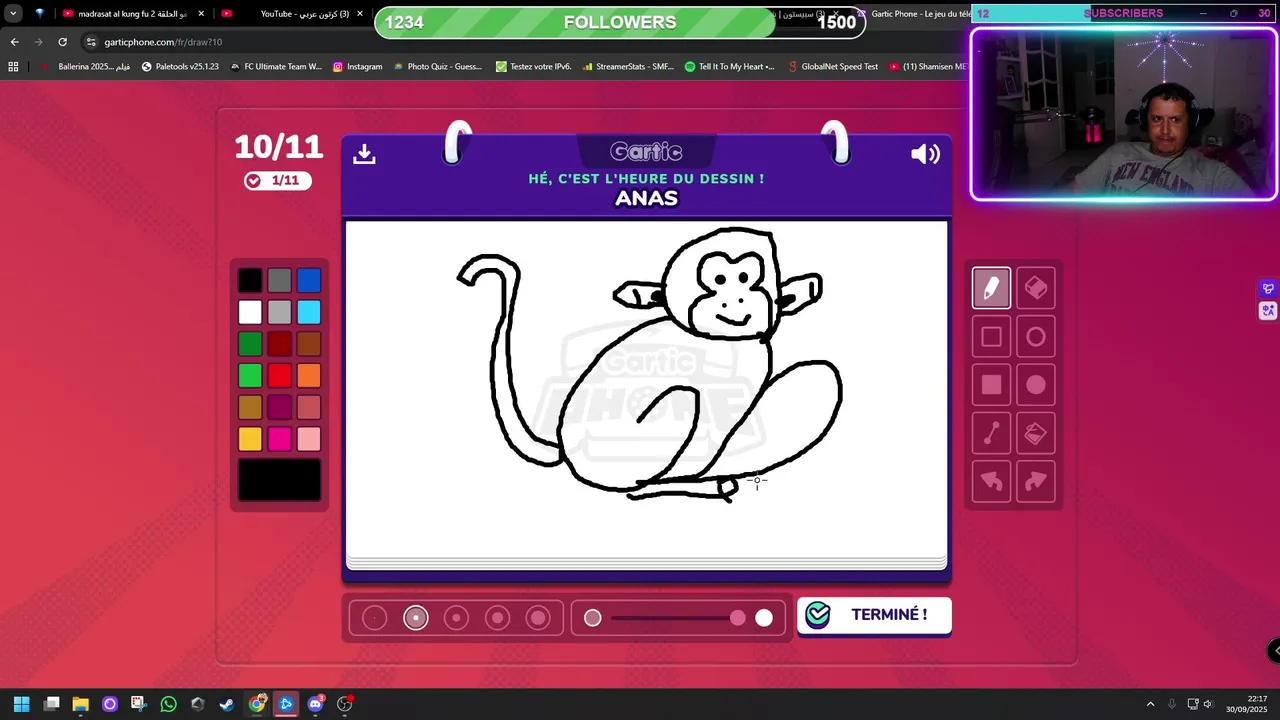Viewport: 1280px width, 720px height.
Task: Download the drawing with the download icon
Action: [x=364, y=153]
